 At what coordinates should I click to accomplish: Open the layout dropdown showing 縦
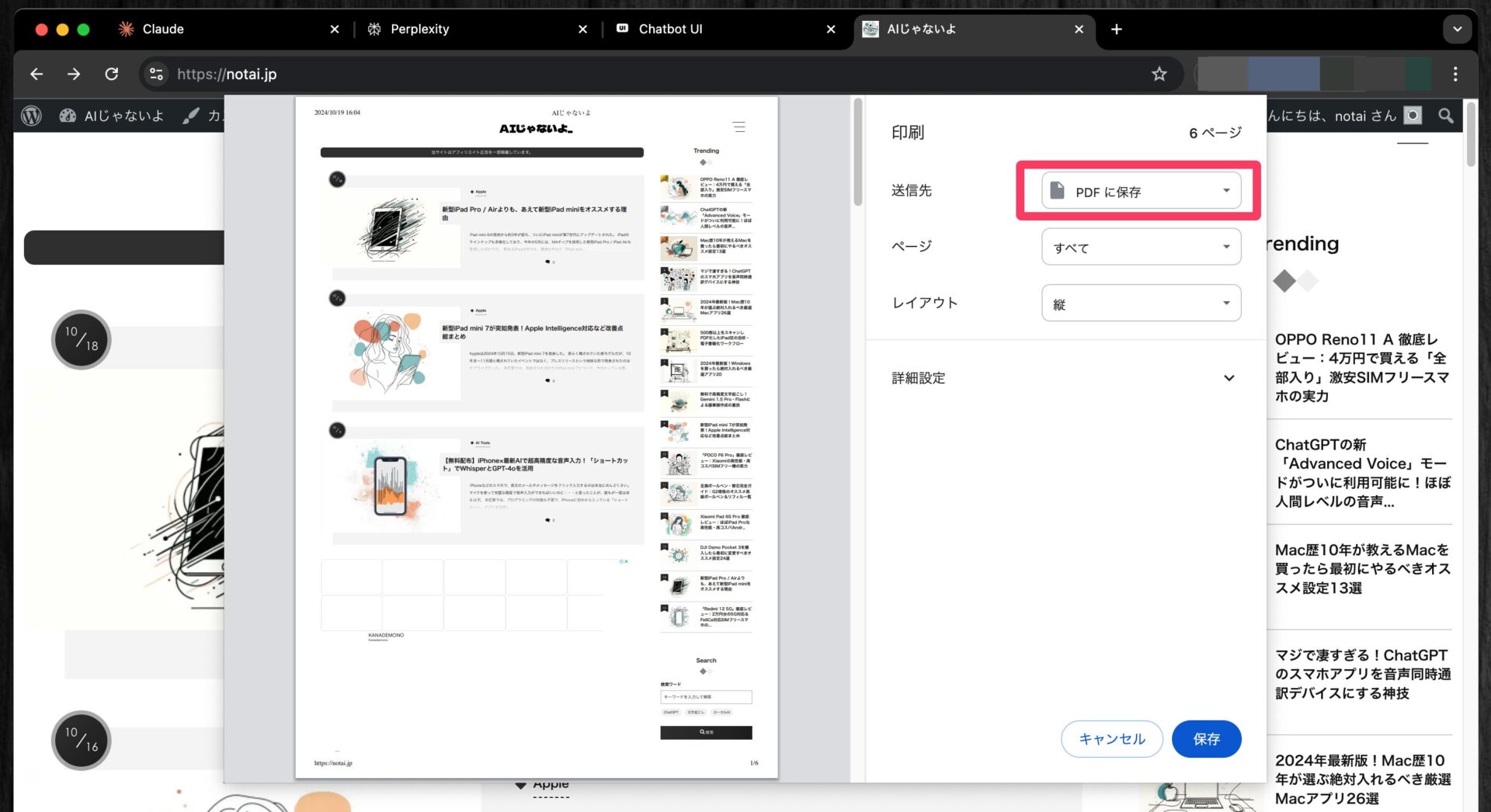coord(1140,304)
